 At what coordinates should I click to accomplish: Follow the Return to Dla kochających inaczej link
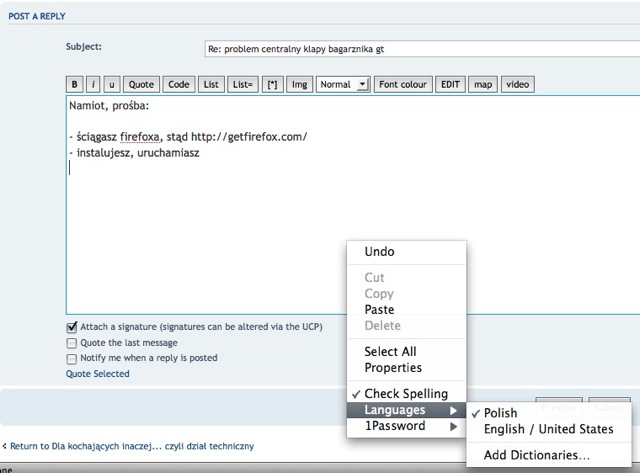click(132, 445)
